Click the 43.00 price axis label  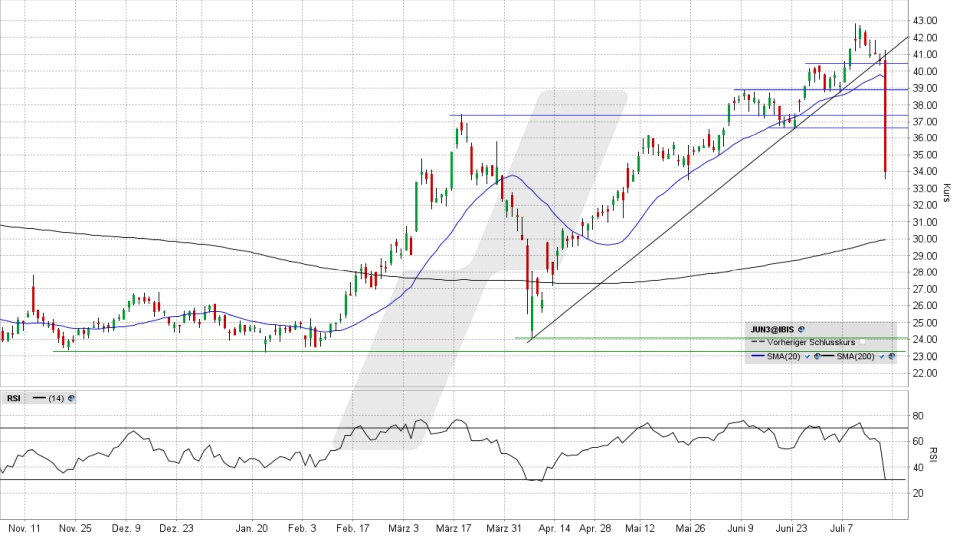click(x=924, y=20)
